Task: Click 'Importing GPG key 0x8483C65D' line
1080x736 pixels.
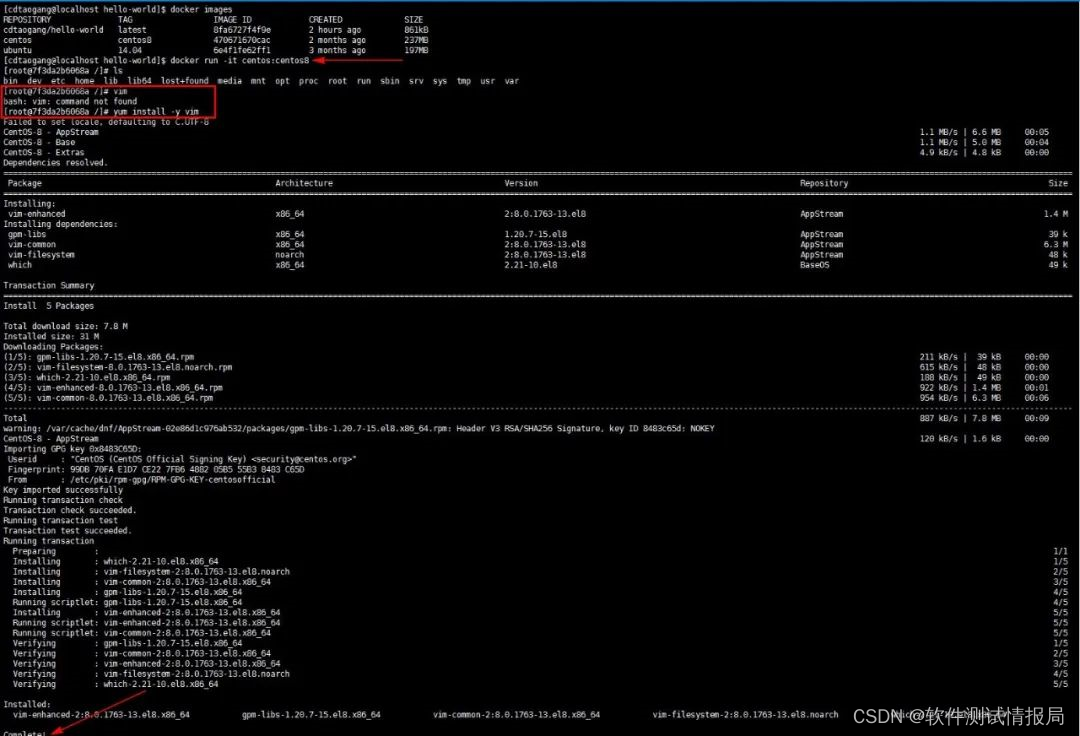Action: tap(72, 449)
